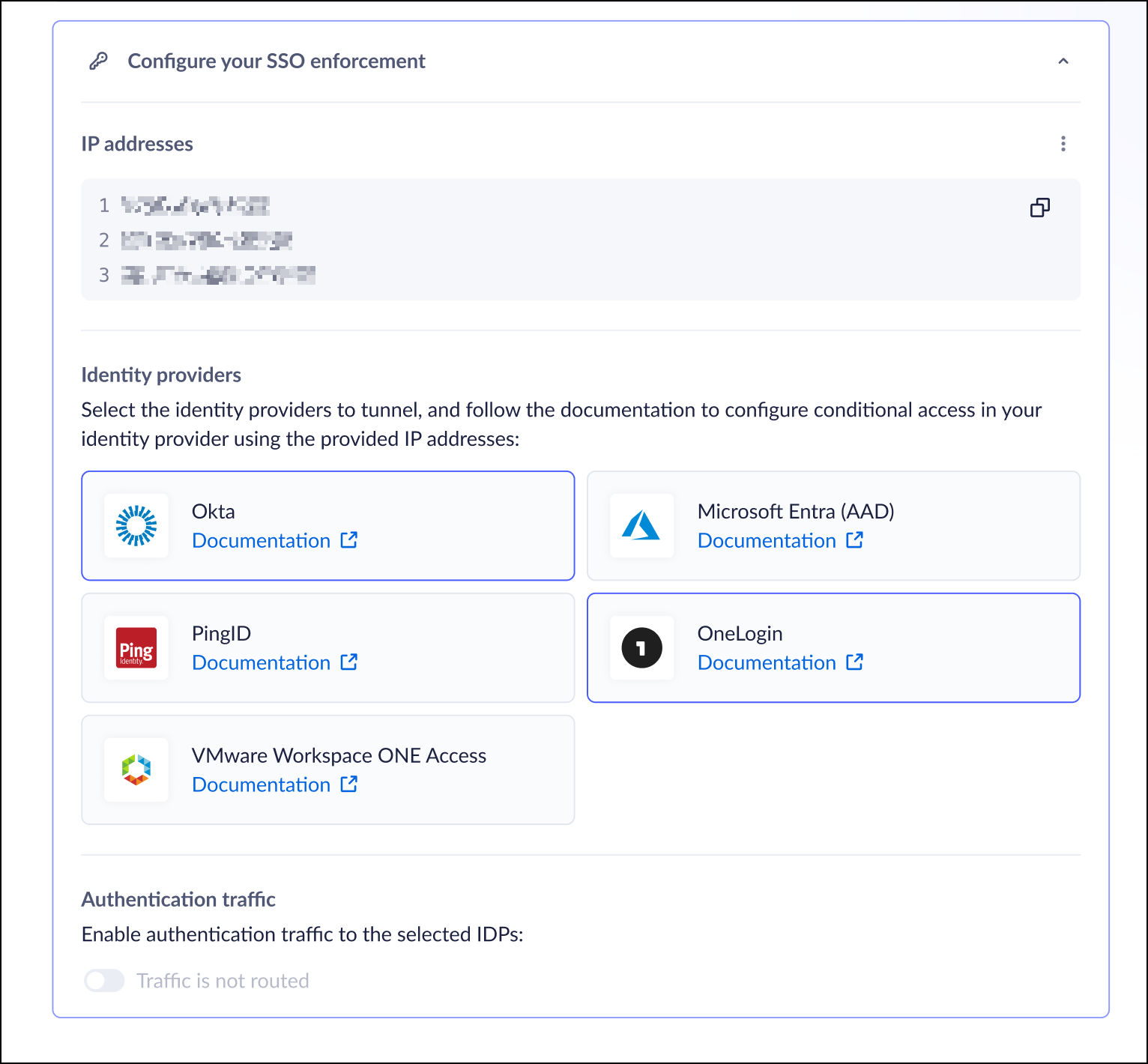Click external-link icon next to Okta Documentation

point(349,540)
